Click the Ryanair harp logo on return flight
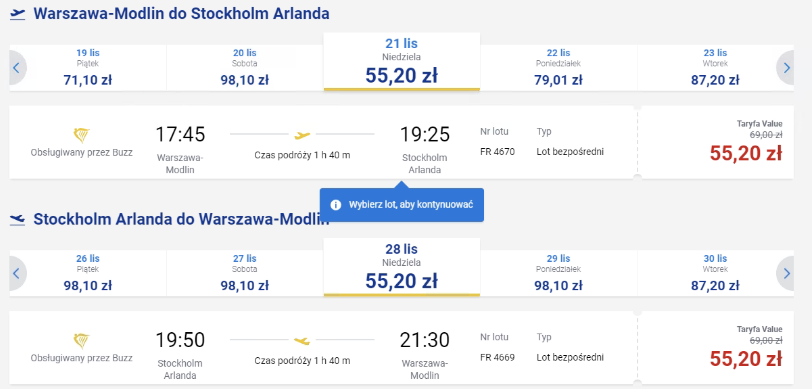This screenshot has height=389, width=812. pos(81,341)
